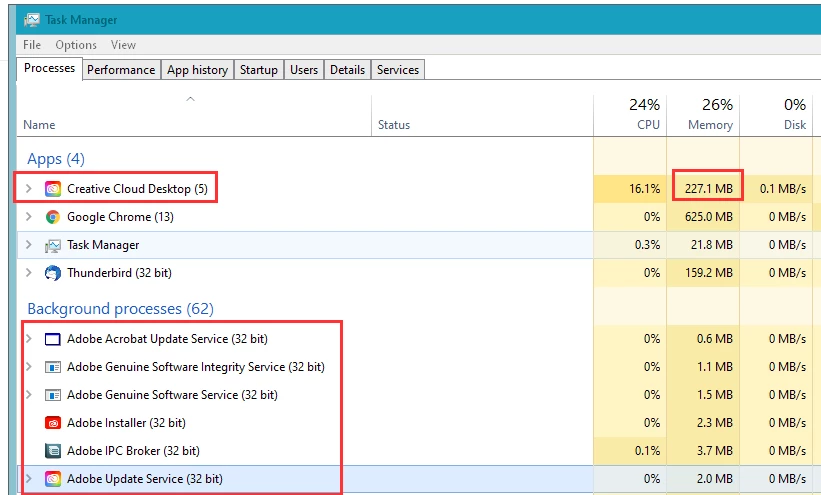This screenshot has height=495, width=821.
Task: Open the File menu
Action: click(32, 45)
